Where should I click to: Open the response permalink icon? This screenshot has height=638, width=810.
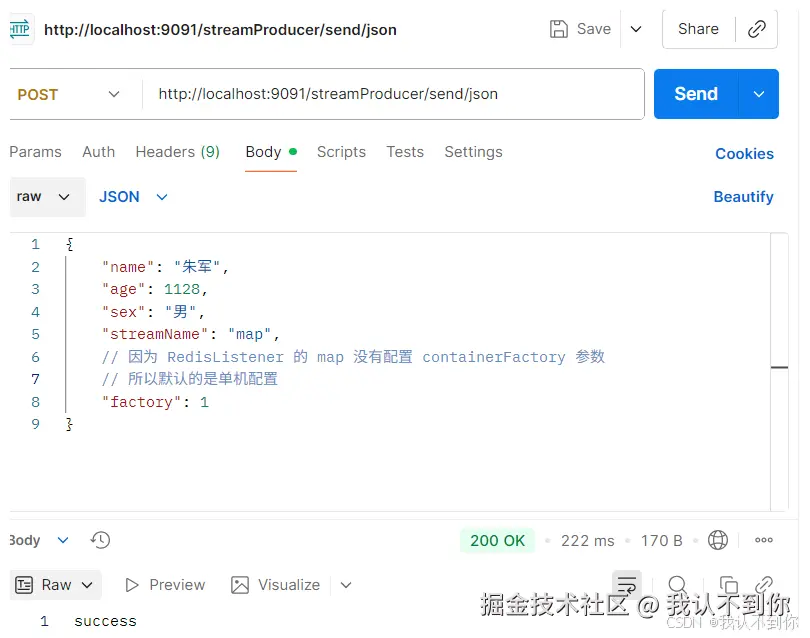764,585
